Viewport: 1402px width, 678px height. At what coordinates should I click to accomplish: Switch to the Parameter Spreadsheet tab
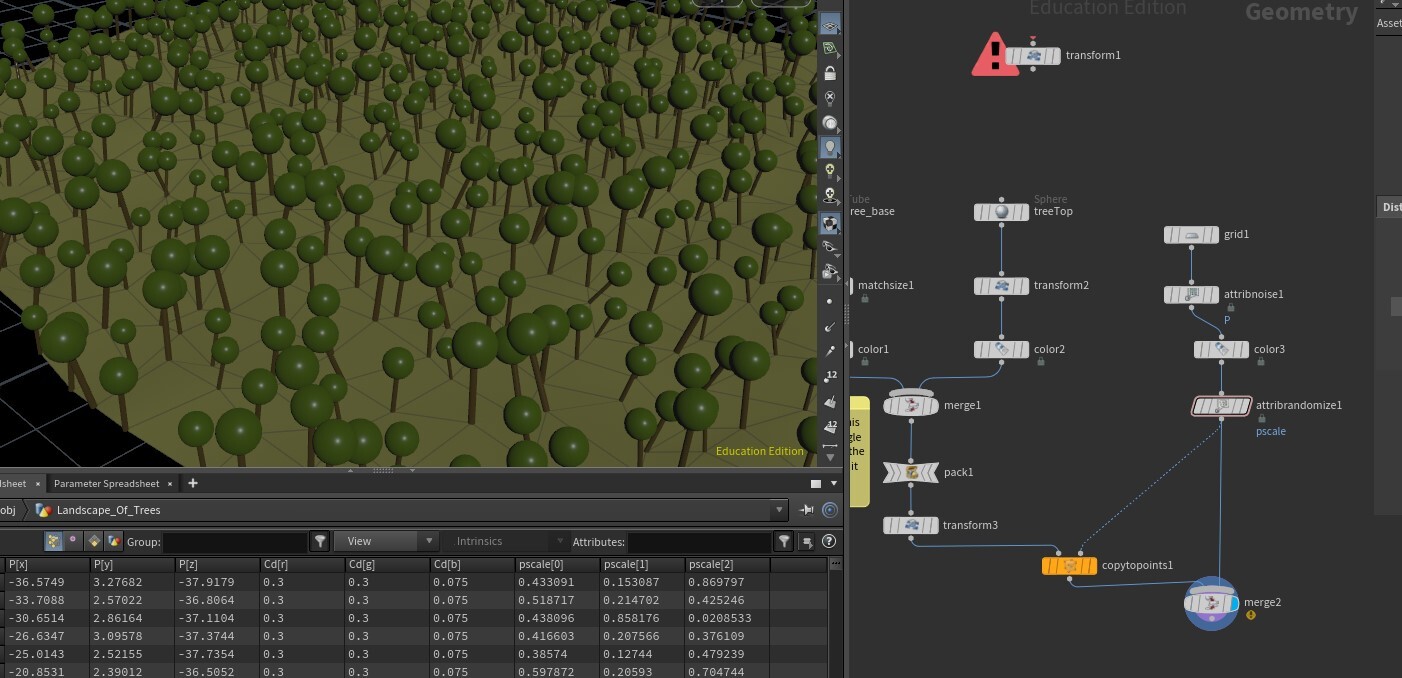pos(106,483)
